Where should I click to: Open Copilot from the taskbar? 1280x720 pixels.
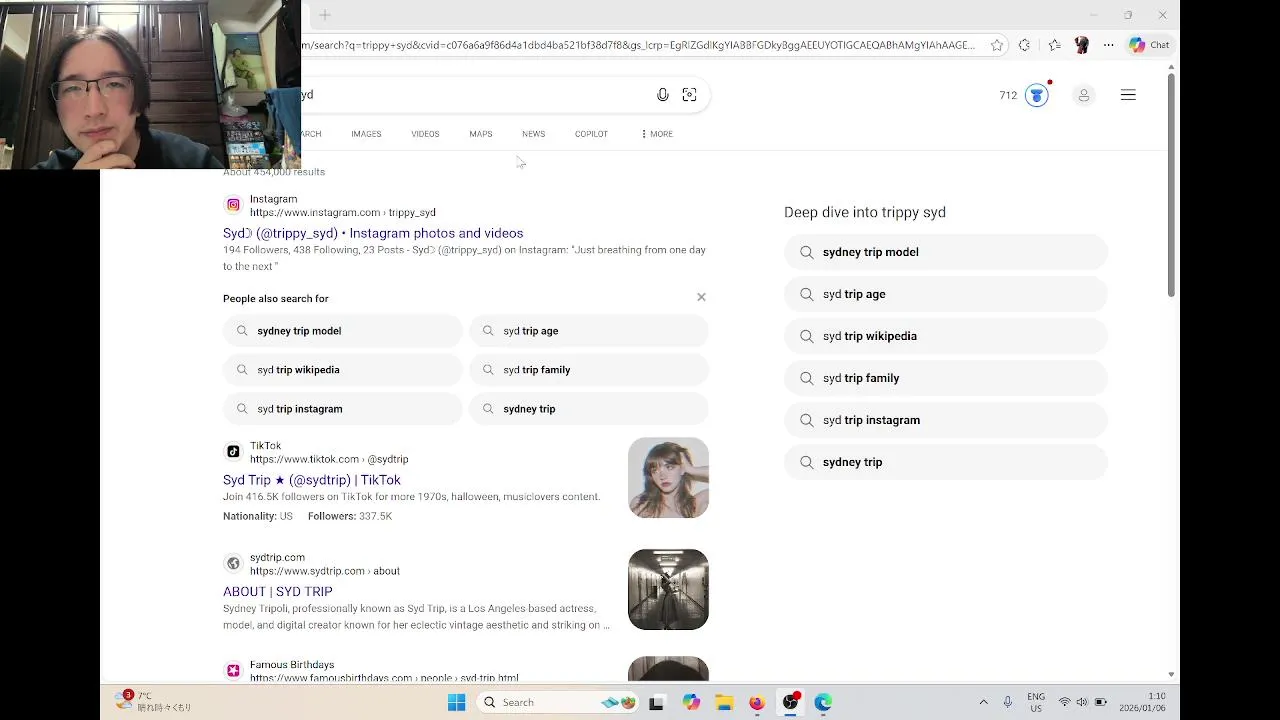point(691,702)
